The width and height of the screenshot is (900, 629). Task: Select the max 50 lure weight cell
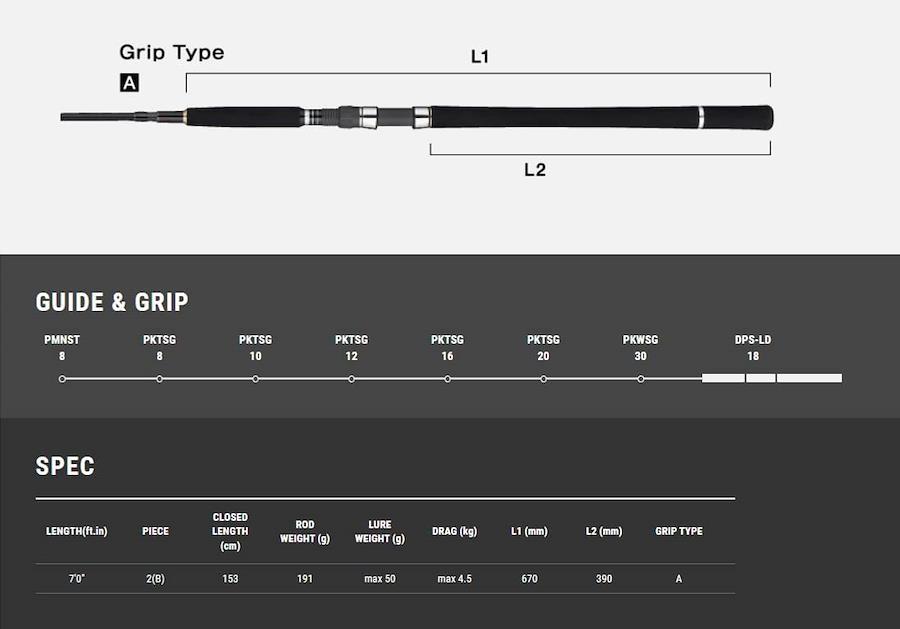coord(380,578)
